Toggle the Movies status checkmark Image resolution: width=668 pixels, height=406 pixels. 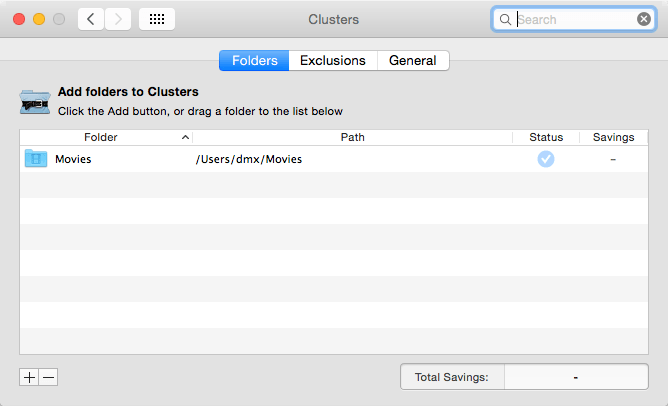(546, 159)
